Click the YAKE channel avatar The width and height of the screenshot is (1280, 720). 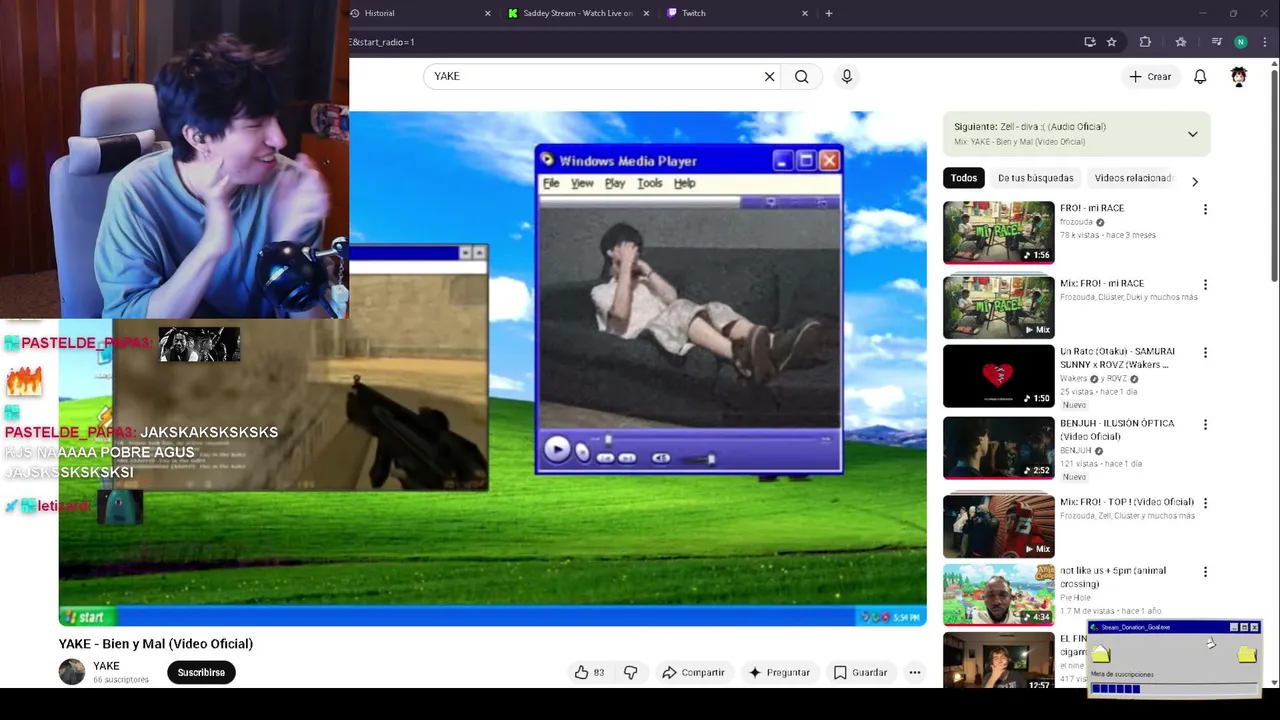click(72, 672)
